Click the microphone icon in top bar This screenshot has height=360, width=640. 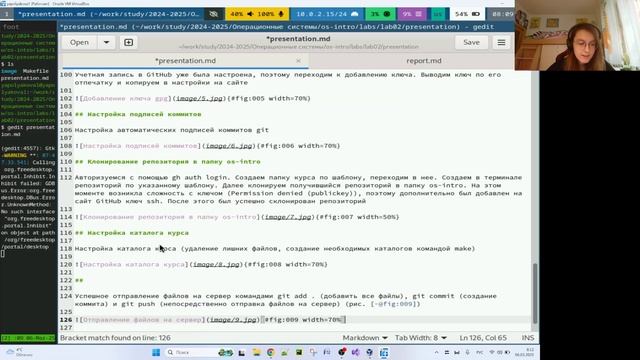(x=281, y=14)
